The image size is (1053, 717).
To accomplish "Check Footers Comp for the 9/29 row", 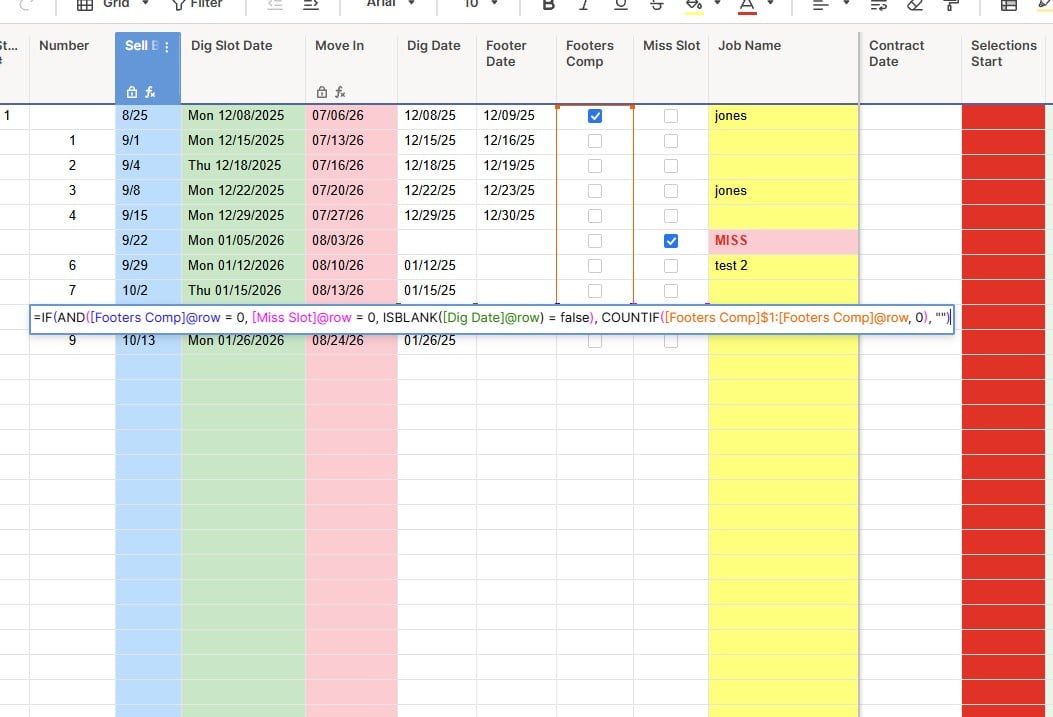I will [x=594, y=266].
